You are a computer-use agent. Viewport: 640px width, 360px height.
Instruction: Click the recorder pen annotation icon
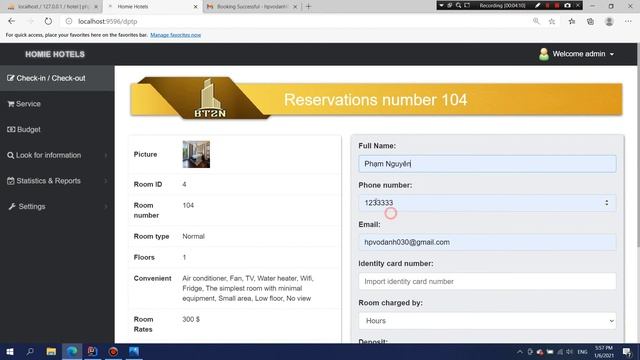pyautogui.click(x=538, y=5)
